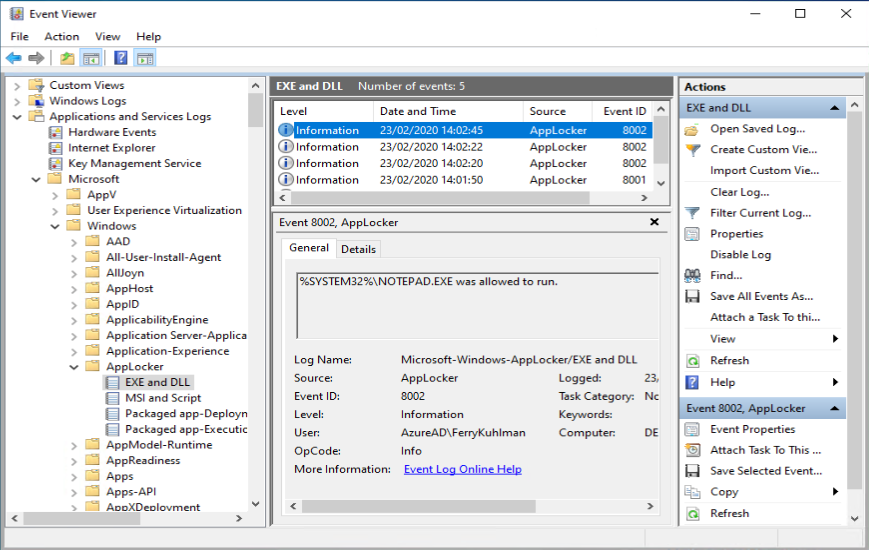Click the blue Help question mark toolbar icon
Viewport: 869px width, 550px height.
(x=120, y=58)
